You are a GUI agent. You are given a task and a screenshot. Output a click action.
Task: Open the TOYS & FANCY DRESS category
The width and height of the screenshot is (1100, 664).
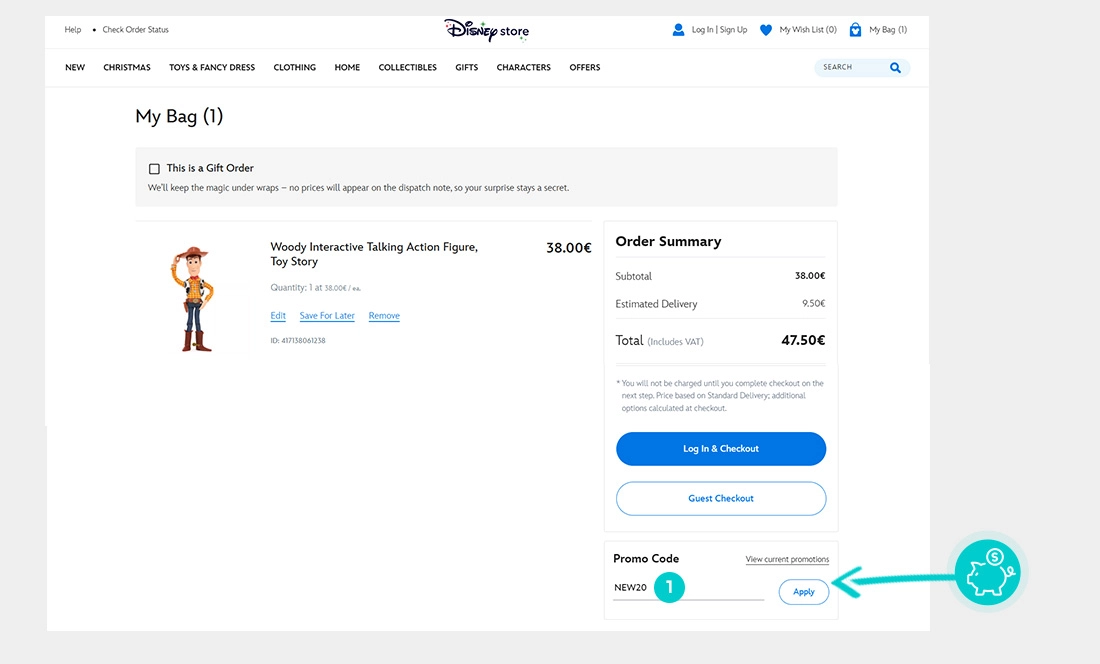[211, 67]
